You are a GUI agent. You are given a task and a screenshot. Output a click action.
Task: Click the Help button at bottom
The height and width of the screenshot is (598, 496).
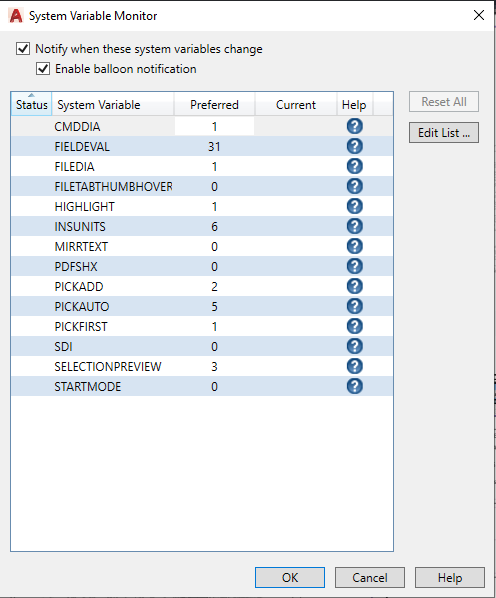[450, 577]
